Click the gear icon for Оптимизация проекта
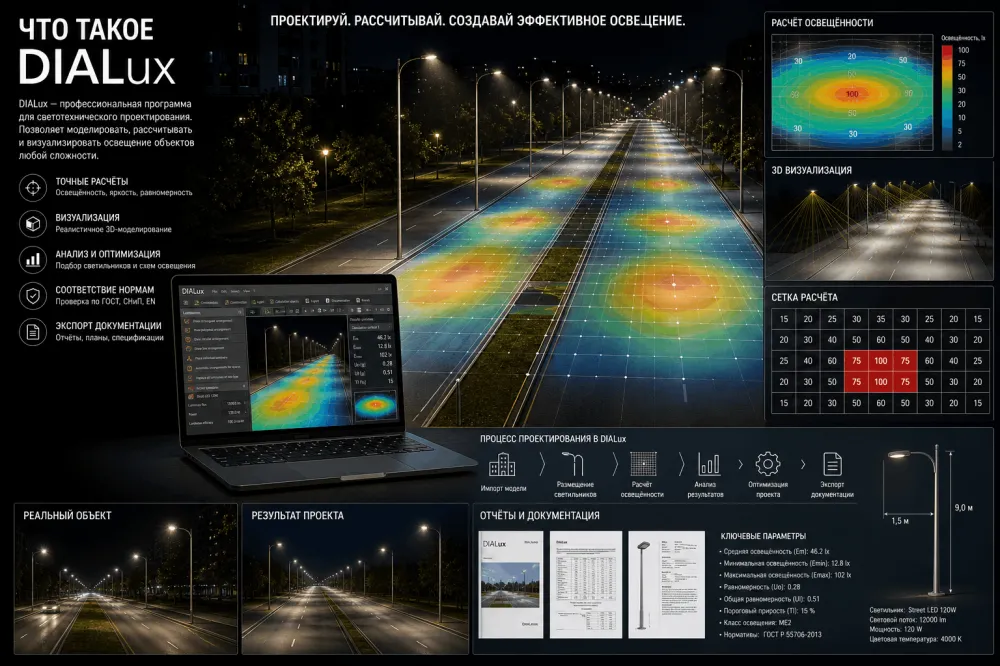The height and width of the screenshot is (666, 1000). click(x=767, y=464)
